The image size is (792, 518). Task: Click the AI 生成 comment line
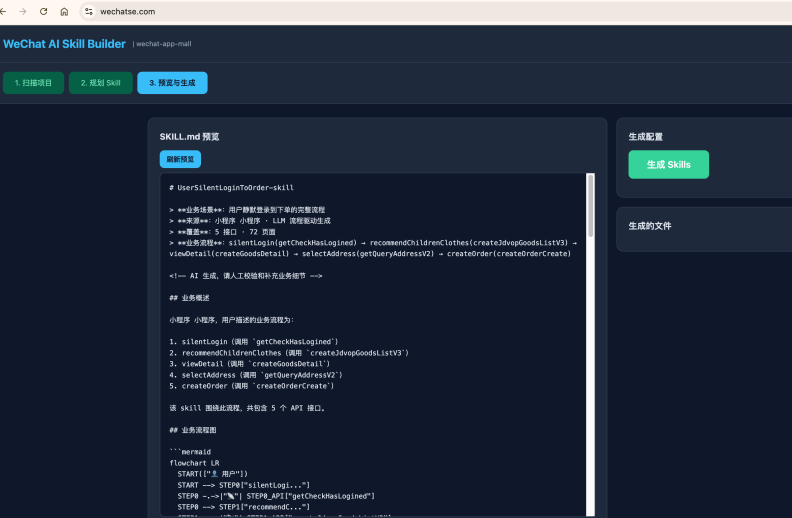(x=245, y=276)
